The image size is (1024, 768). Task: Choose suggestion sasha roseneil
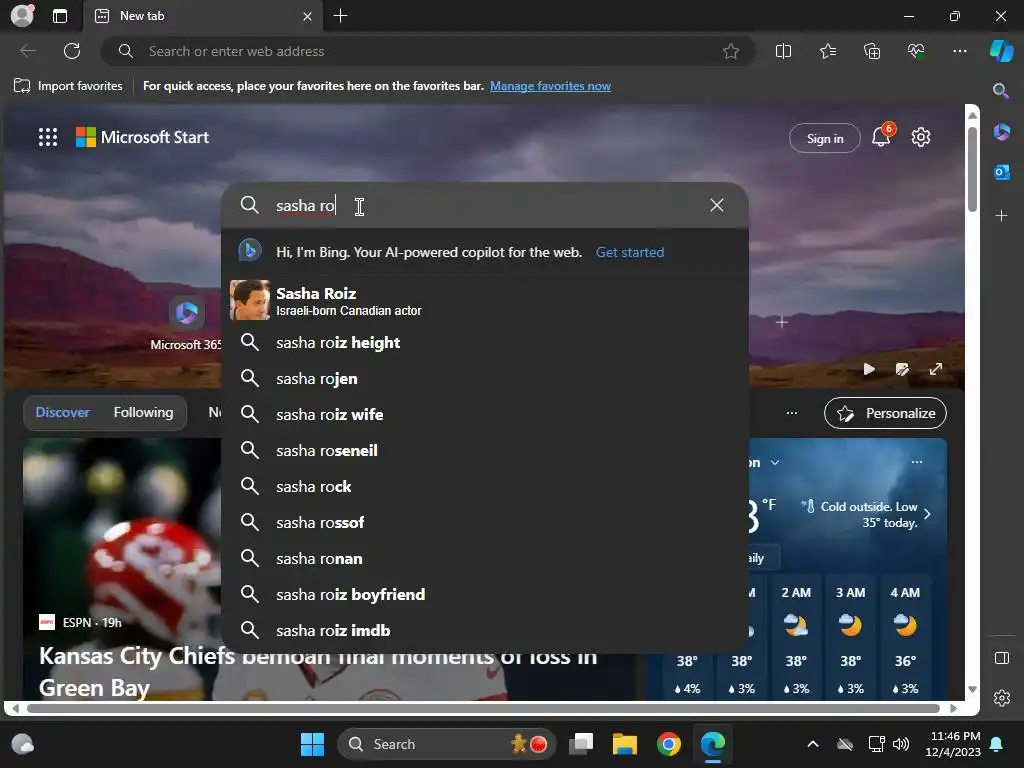(485, 450)
